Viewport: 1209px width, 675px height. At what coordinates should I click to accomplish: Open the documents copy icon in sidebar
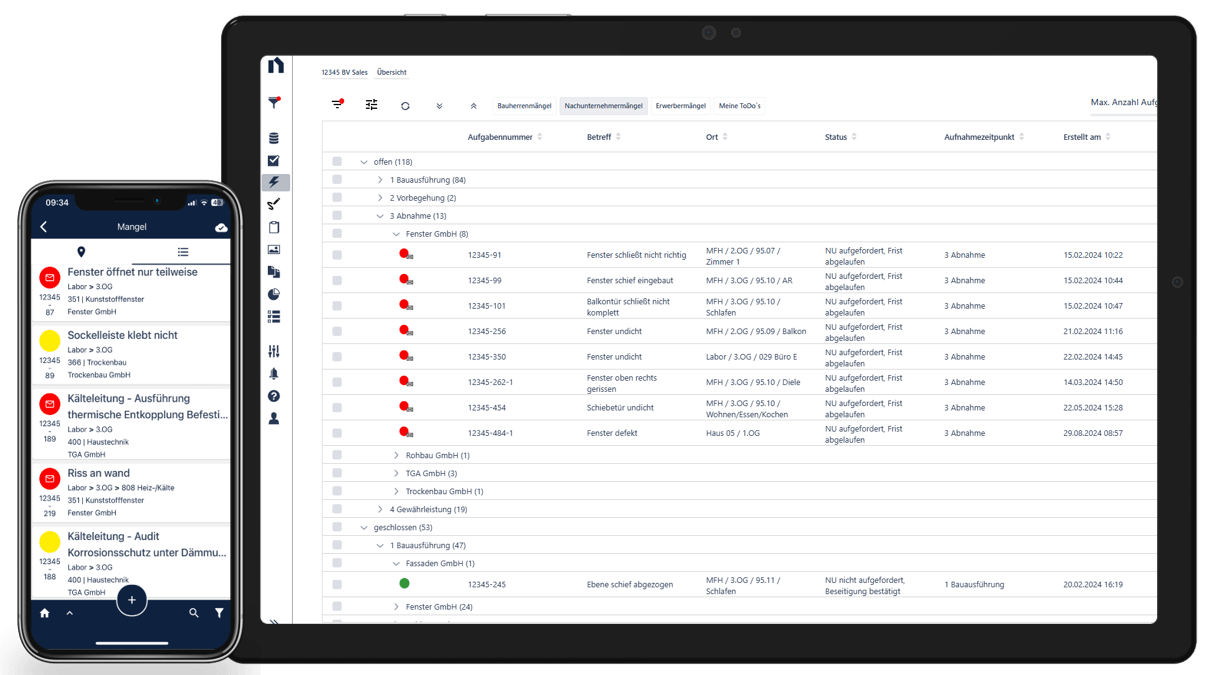274,271
